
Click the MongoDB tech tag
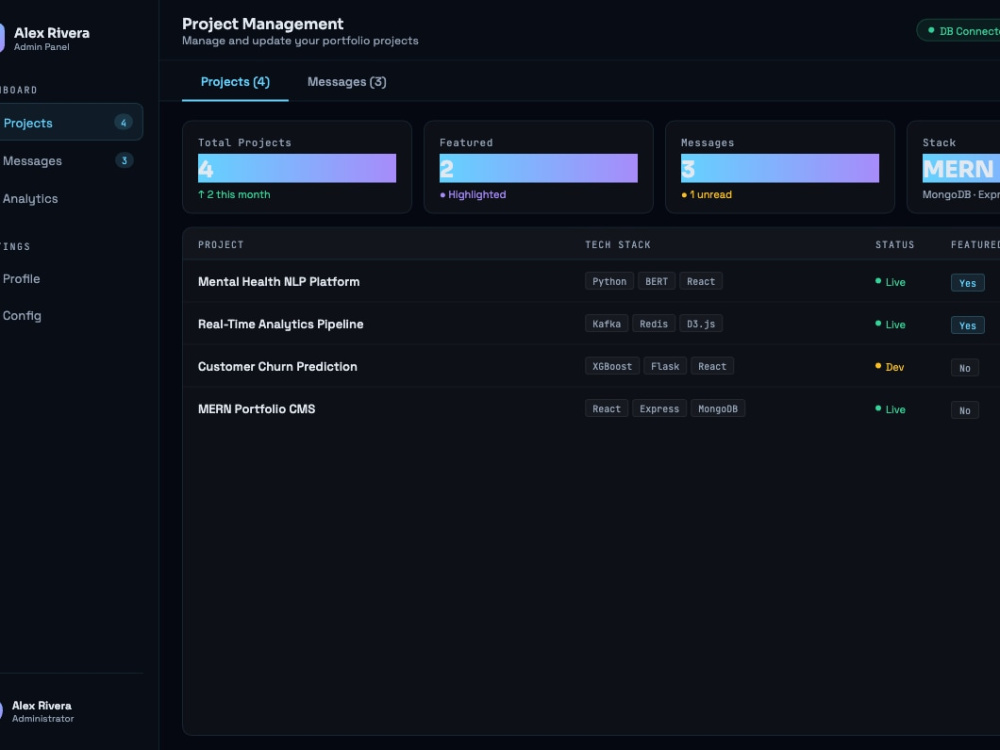(x=717, y=409)
